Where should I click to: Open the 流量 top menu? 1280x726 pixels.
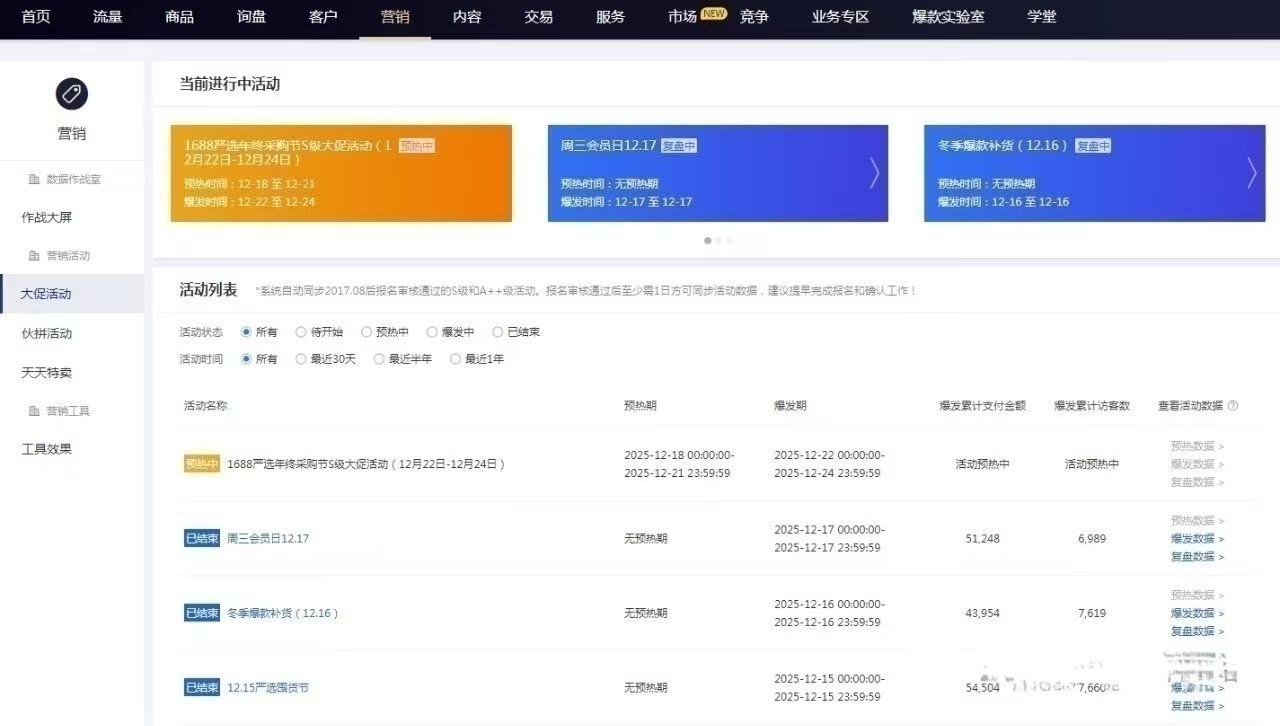107,17
